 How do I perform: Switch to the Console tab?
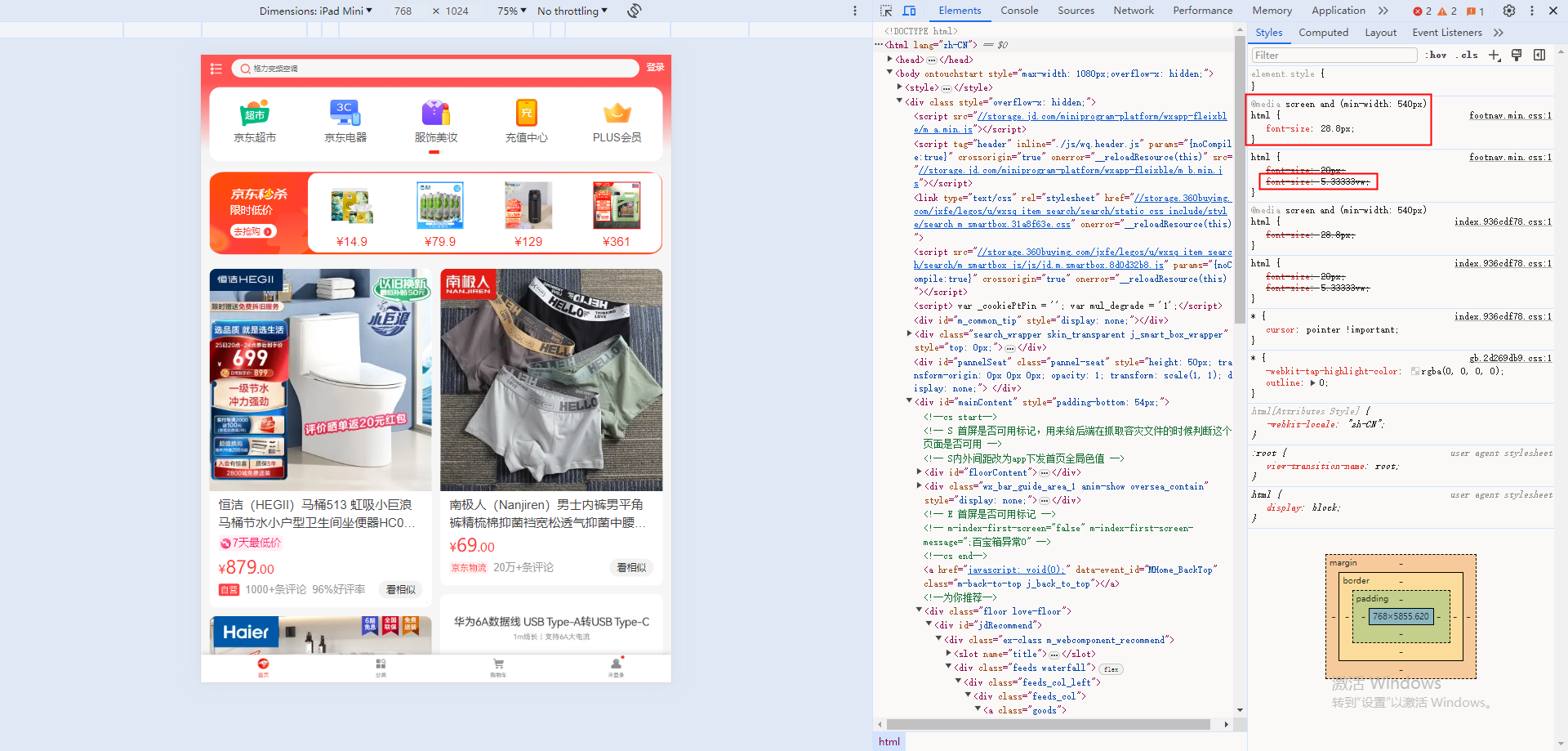tap(1019, 11)
